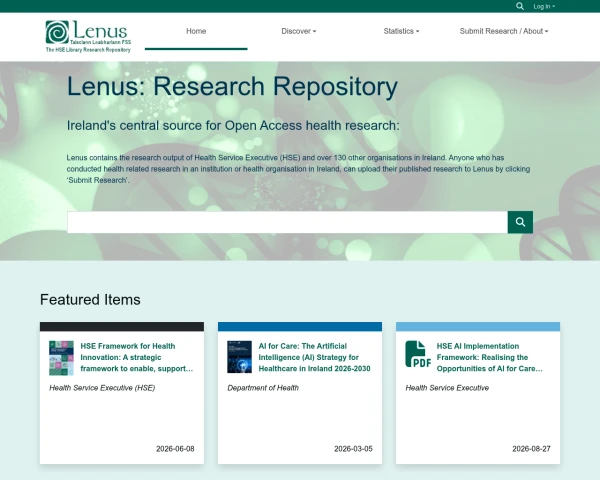This screenshot has width=600, height=480.
Task: Click 'Department of Health' author text
Action: tap(263, 388)
